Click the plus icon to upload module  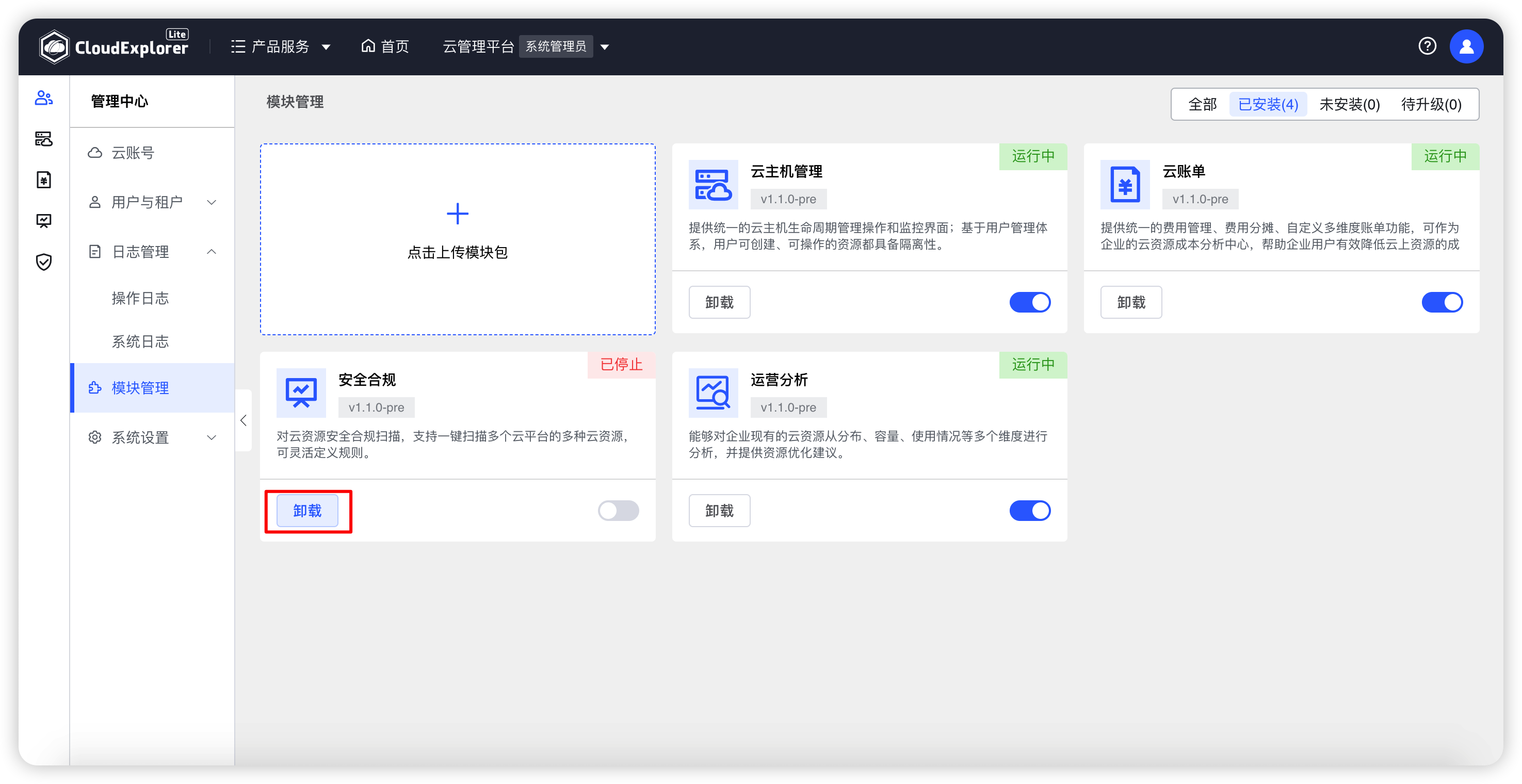click(x=457, y=214)
